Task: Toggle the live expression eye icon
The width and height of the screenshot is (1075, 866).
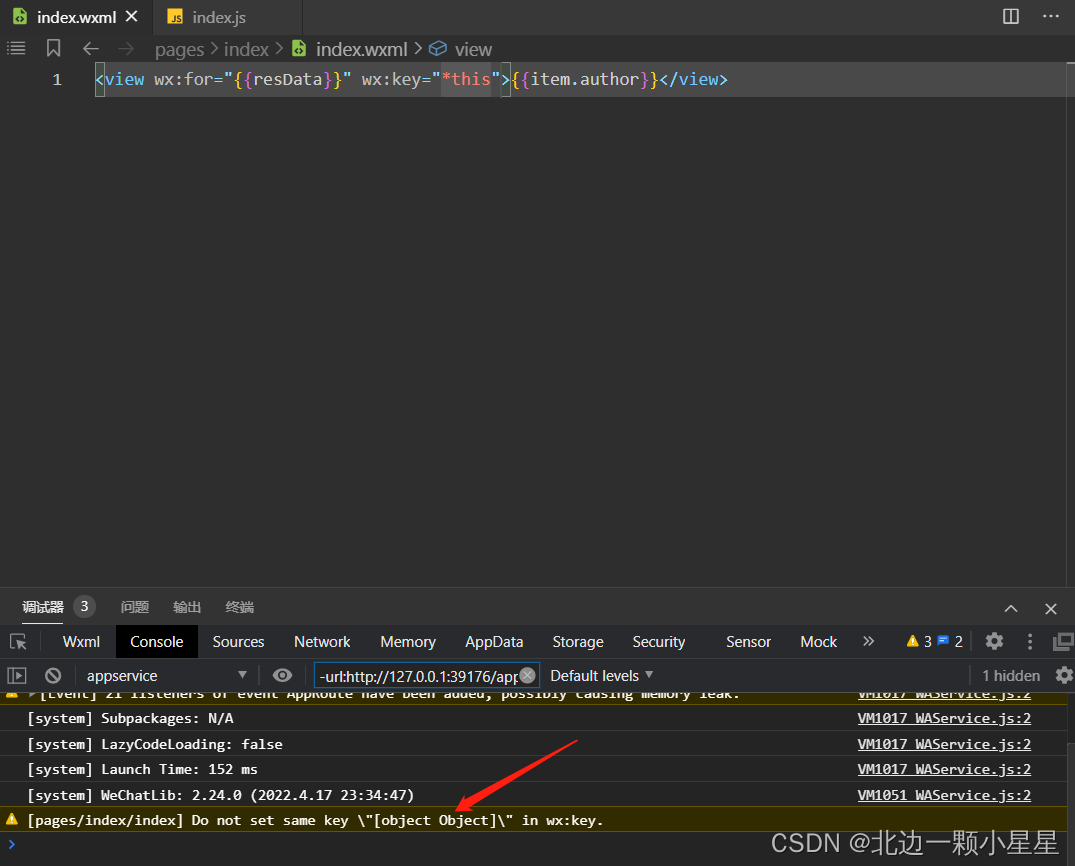Action: click(282, 675)
